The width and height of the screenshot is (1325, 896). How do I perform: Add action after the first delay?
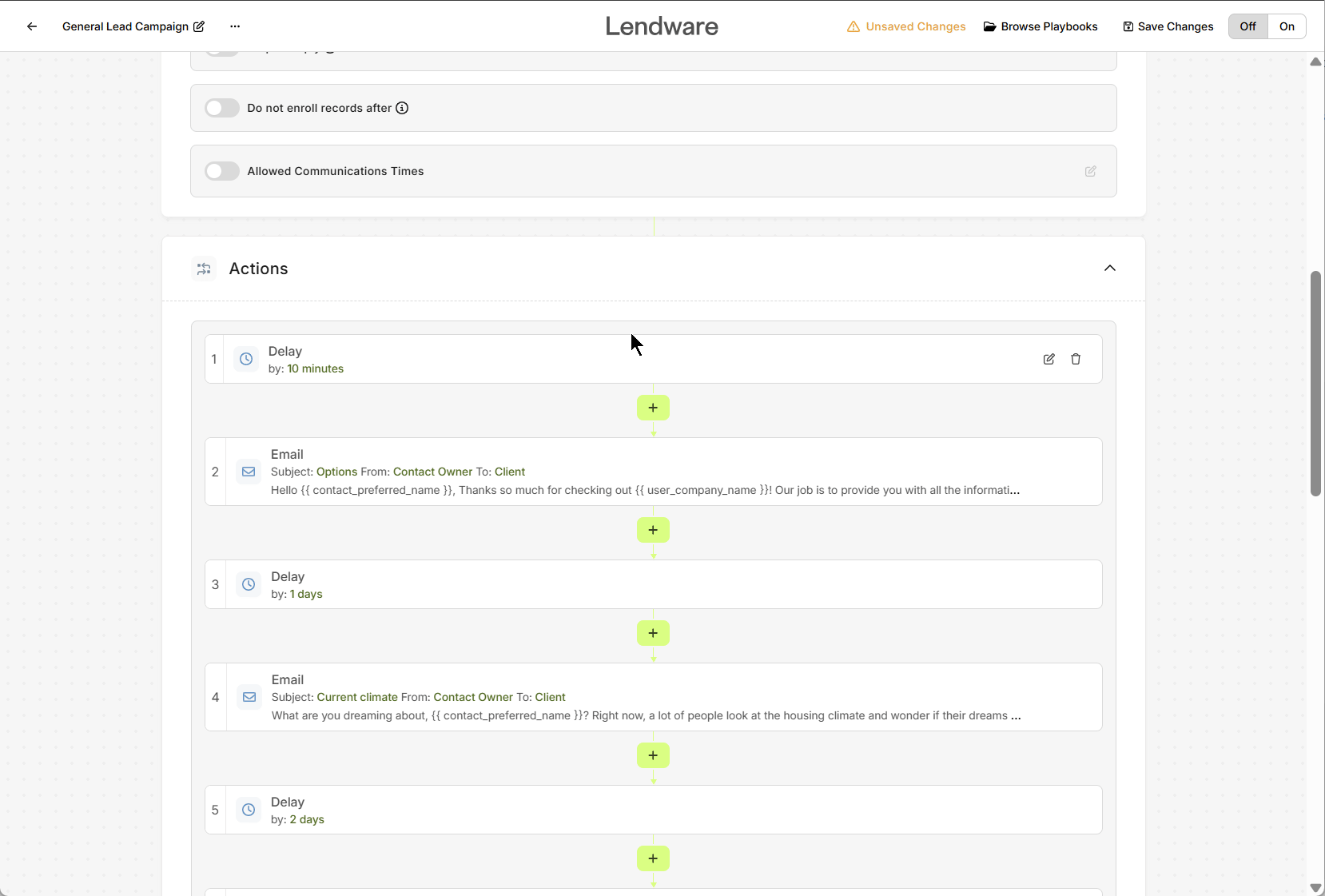(653, 408)
